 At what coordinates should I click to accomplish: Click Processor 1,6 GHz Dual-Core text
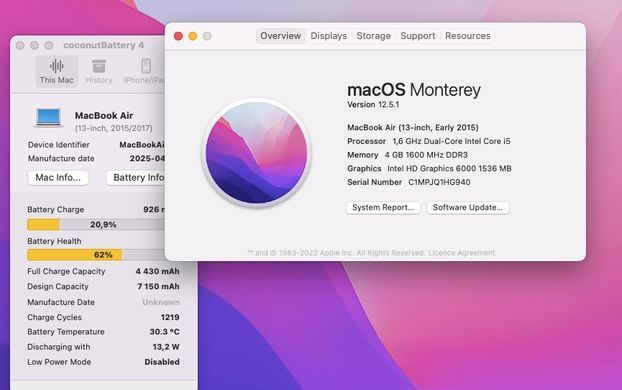tap(429, 141)
